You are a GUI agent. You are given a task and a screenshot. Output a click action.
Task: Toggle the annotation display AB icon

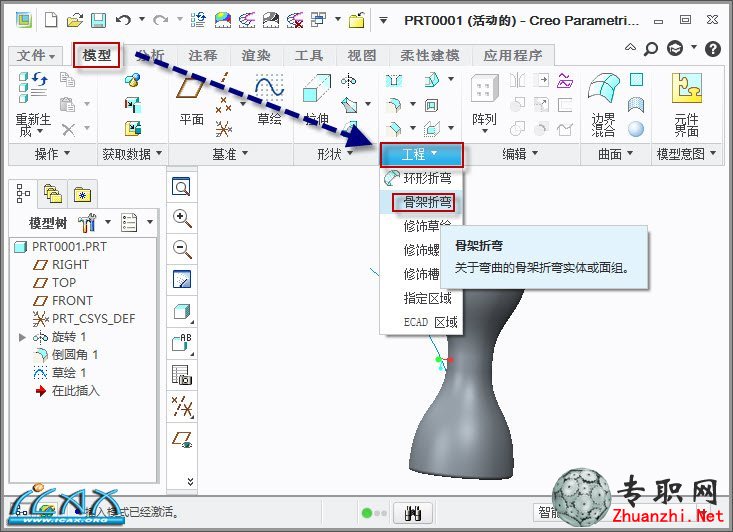tap(182, 344)
